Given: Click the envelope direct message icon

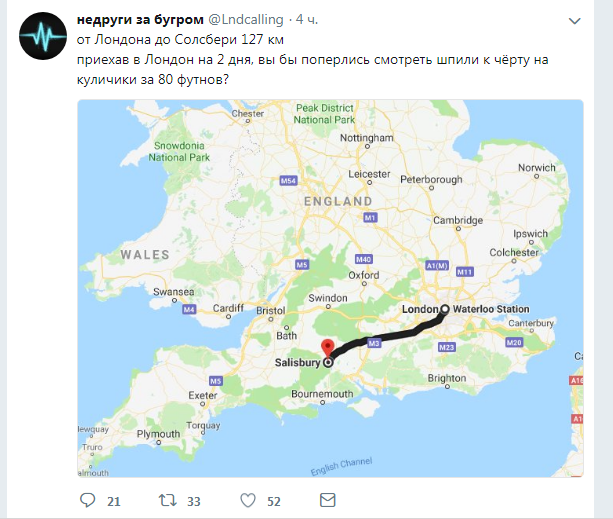Looking at the screenshot, I should 328,500.
